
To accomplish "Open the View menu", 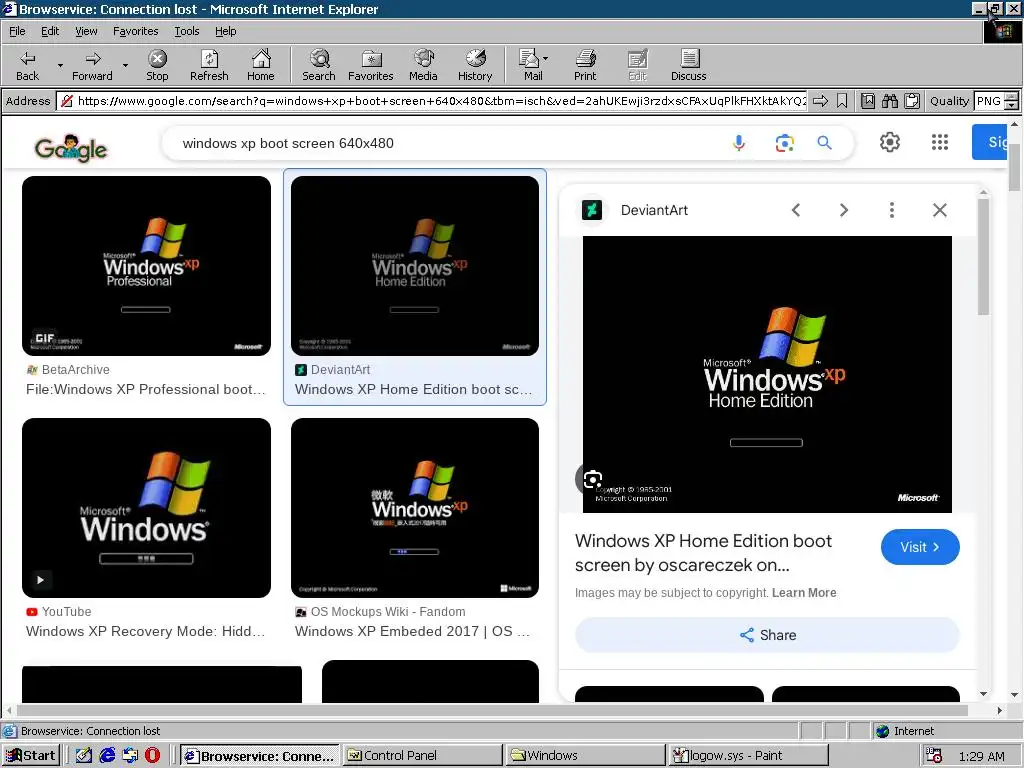I will click(x=86, y=31).
